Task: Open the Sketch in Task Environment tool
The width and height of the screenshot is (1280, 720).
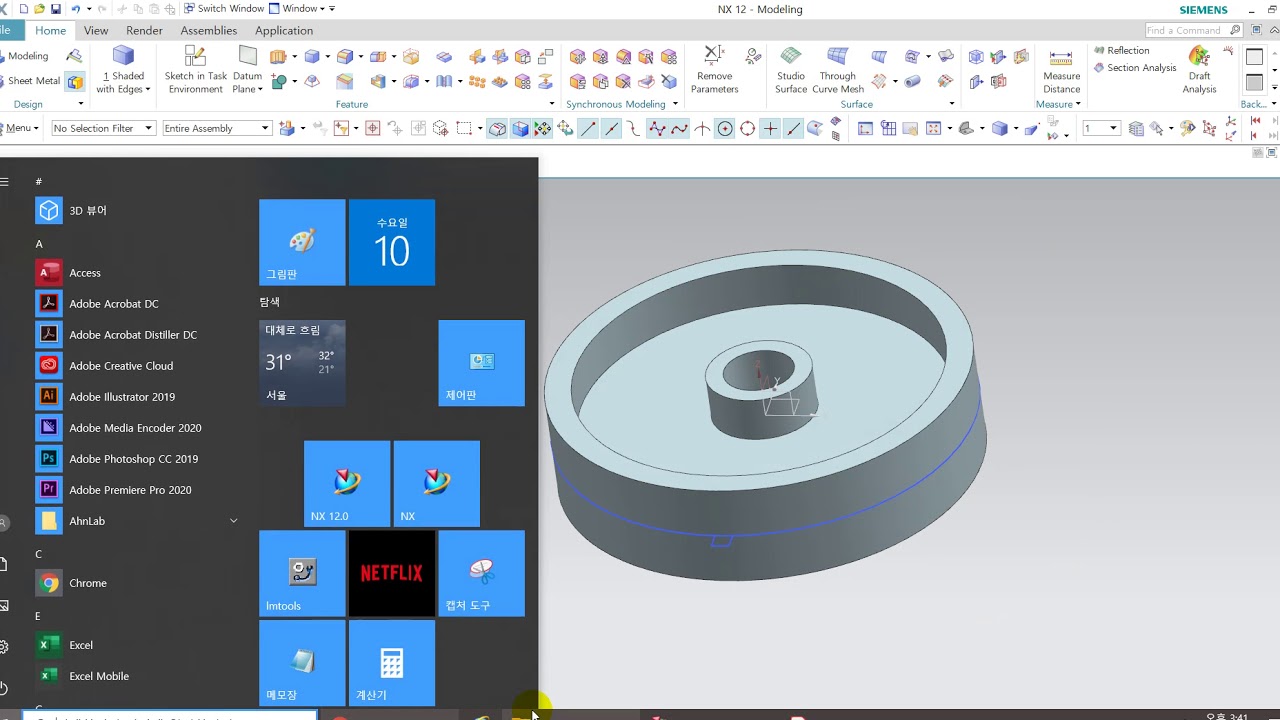Action: 195,70
